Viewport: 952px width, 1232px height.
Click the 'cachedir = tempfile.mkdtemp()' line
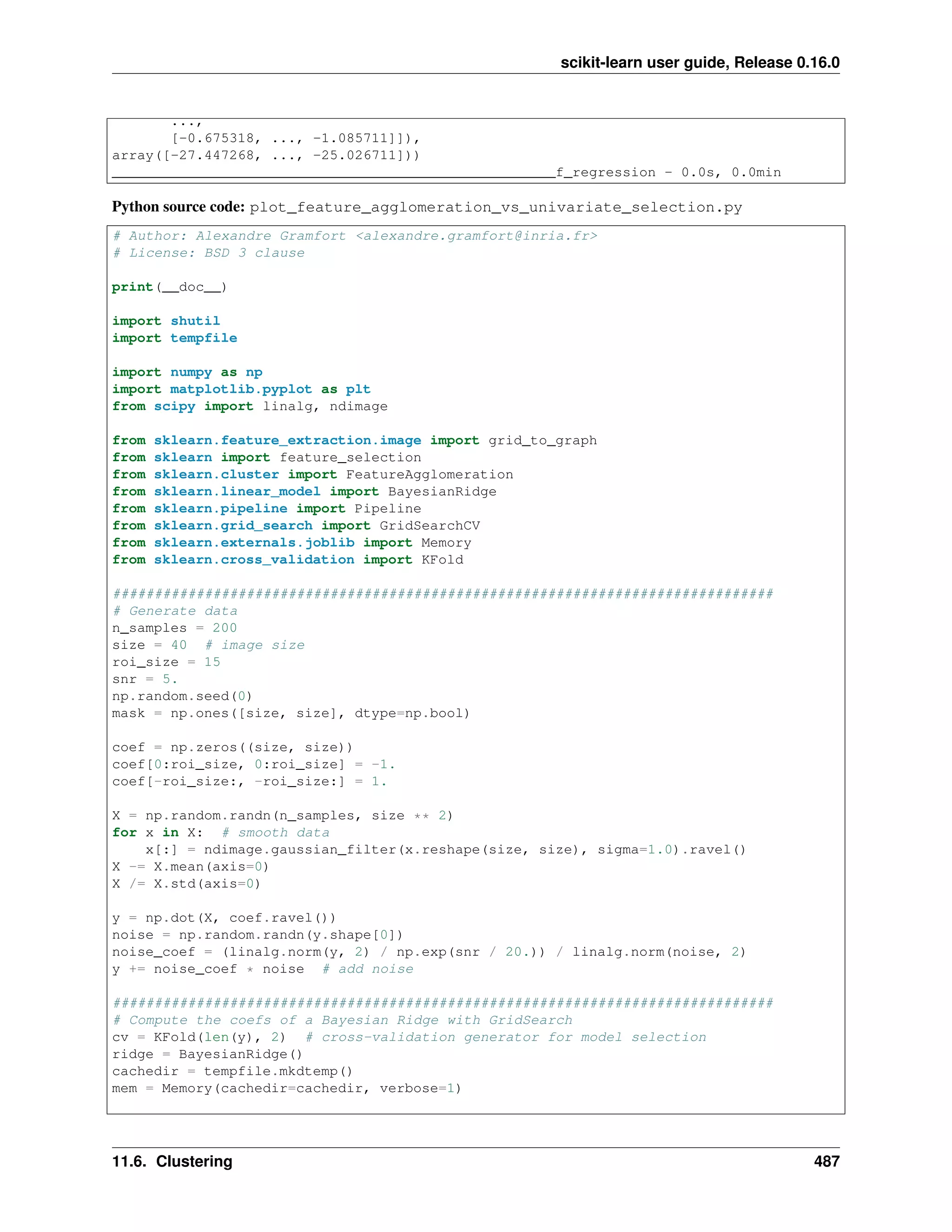coord(232,1071)
